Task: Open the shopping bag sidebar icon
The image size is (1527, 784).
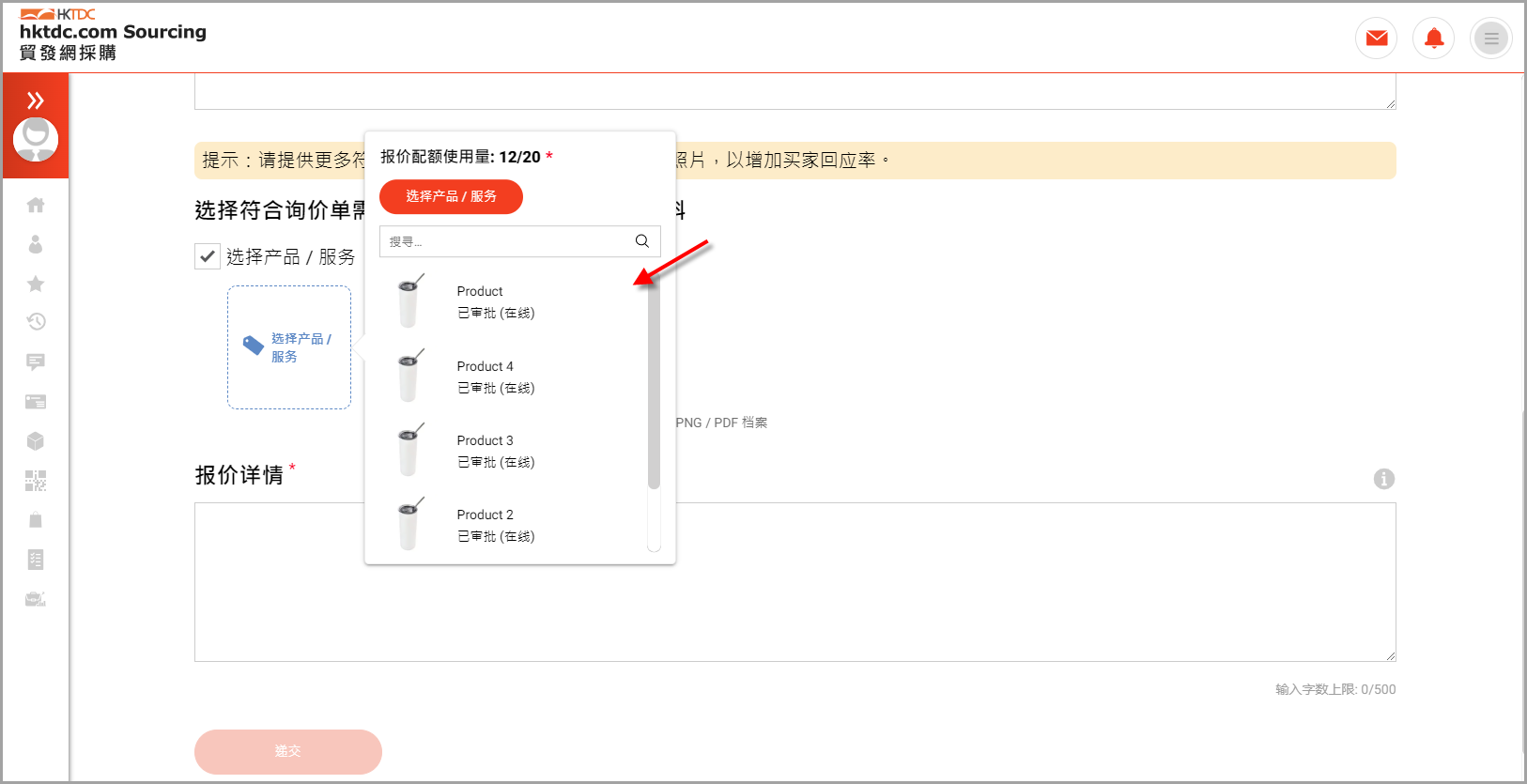Action: pos(36,520)
